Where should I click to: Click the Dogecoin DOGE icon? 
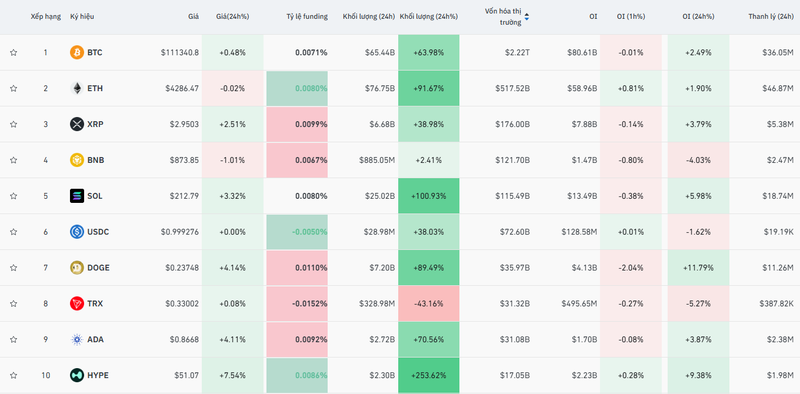[x=77, y=267]
